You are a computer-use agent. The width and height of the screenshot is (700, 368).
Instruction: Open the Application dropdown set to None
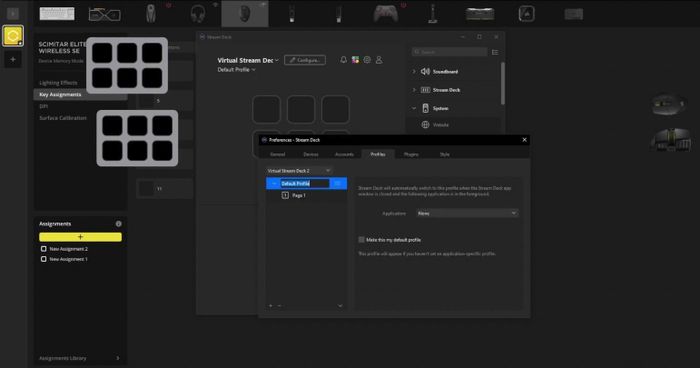point(467,213)
